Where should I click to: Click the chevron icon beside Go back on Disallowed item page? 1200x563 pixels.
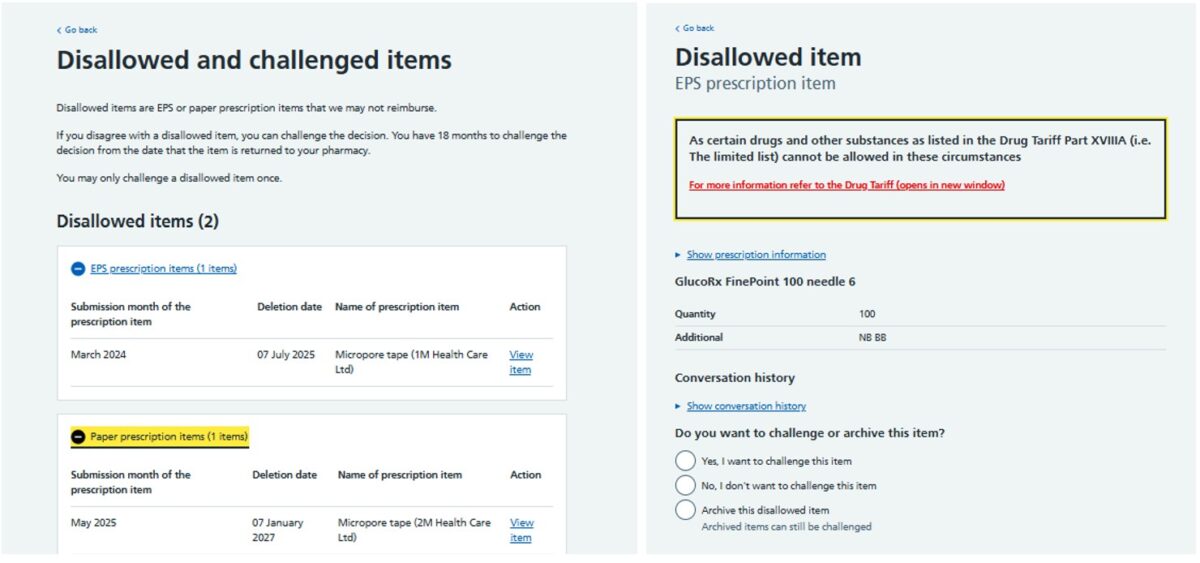coord(677,28)
